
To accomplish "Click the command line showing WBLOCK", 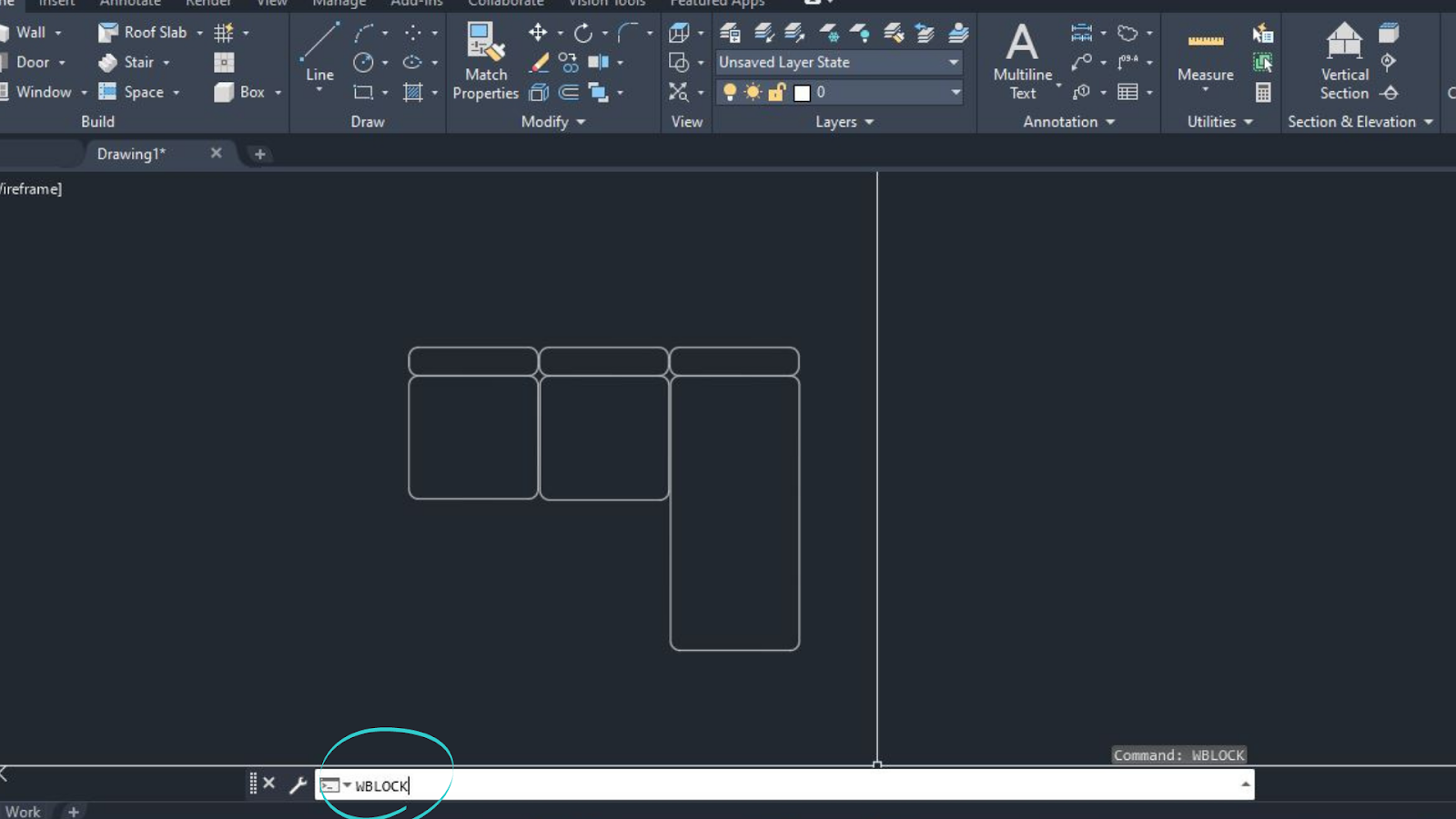I will 382,785.
